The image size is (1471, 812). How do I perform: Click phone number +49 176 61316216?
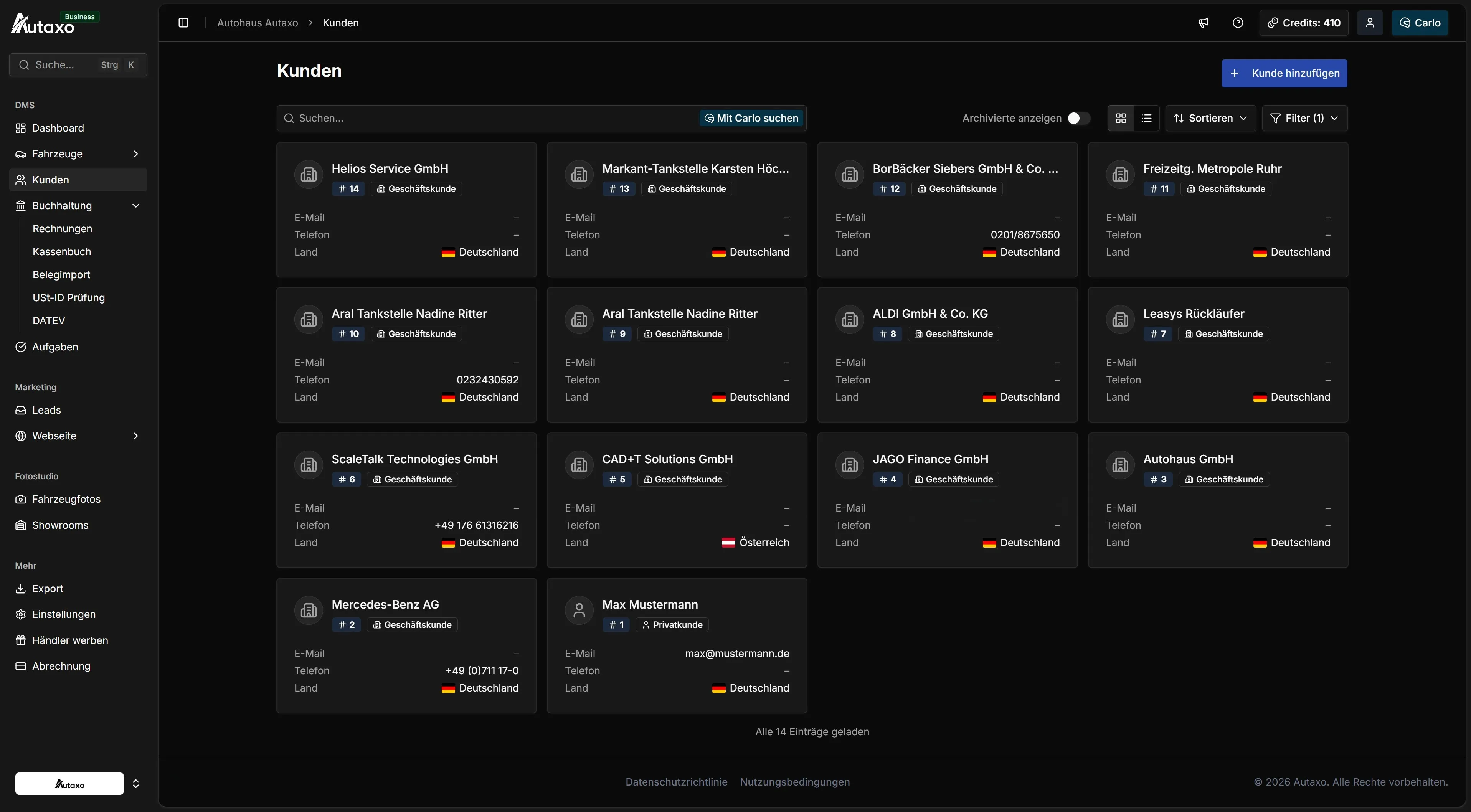click(x=477, y=525)
